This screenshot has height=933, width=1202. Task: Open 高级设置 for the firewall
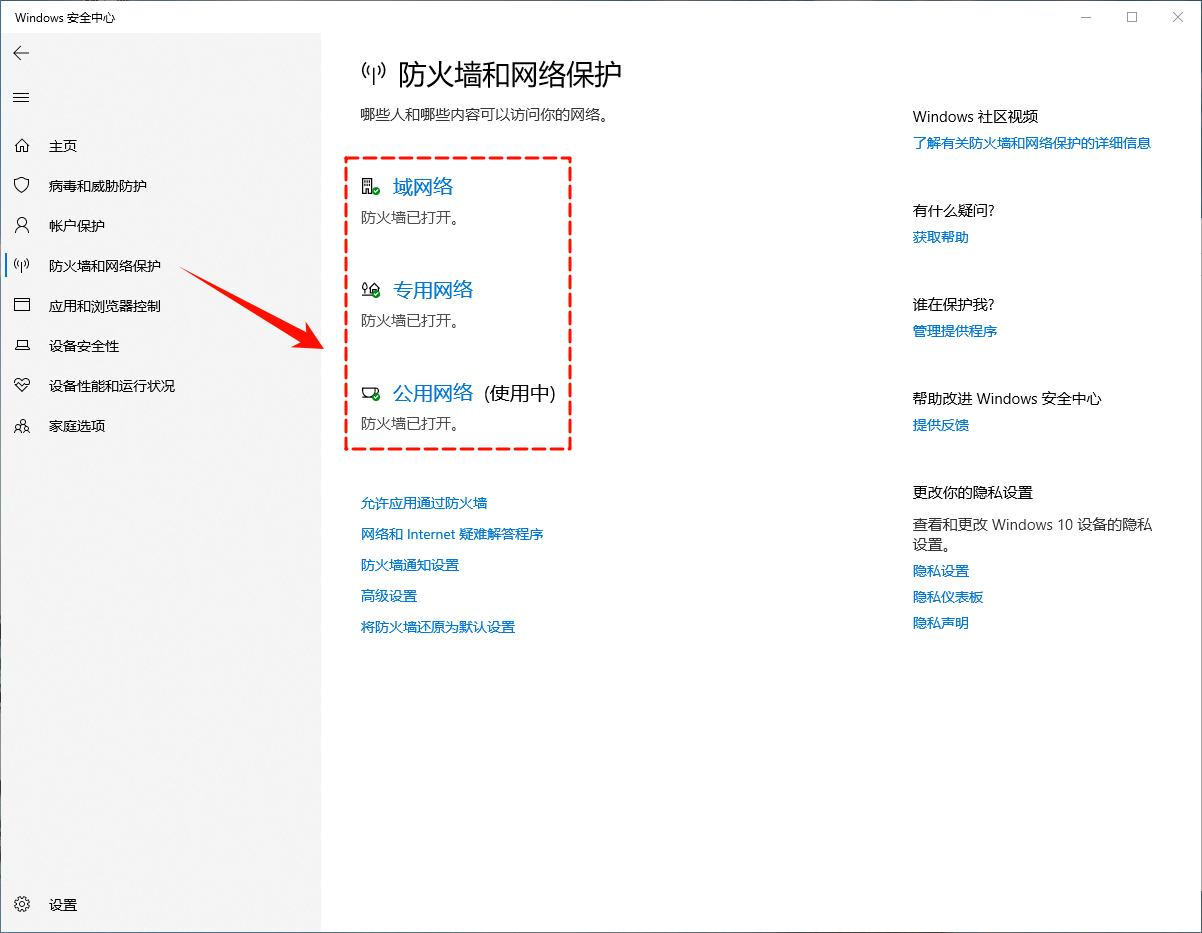point(388,595)
